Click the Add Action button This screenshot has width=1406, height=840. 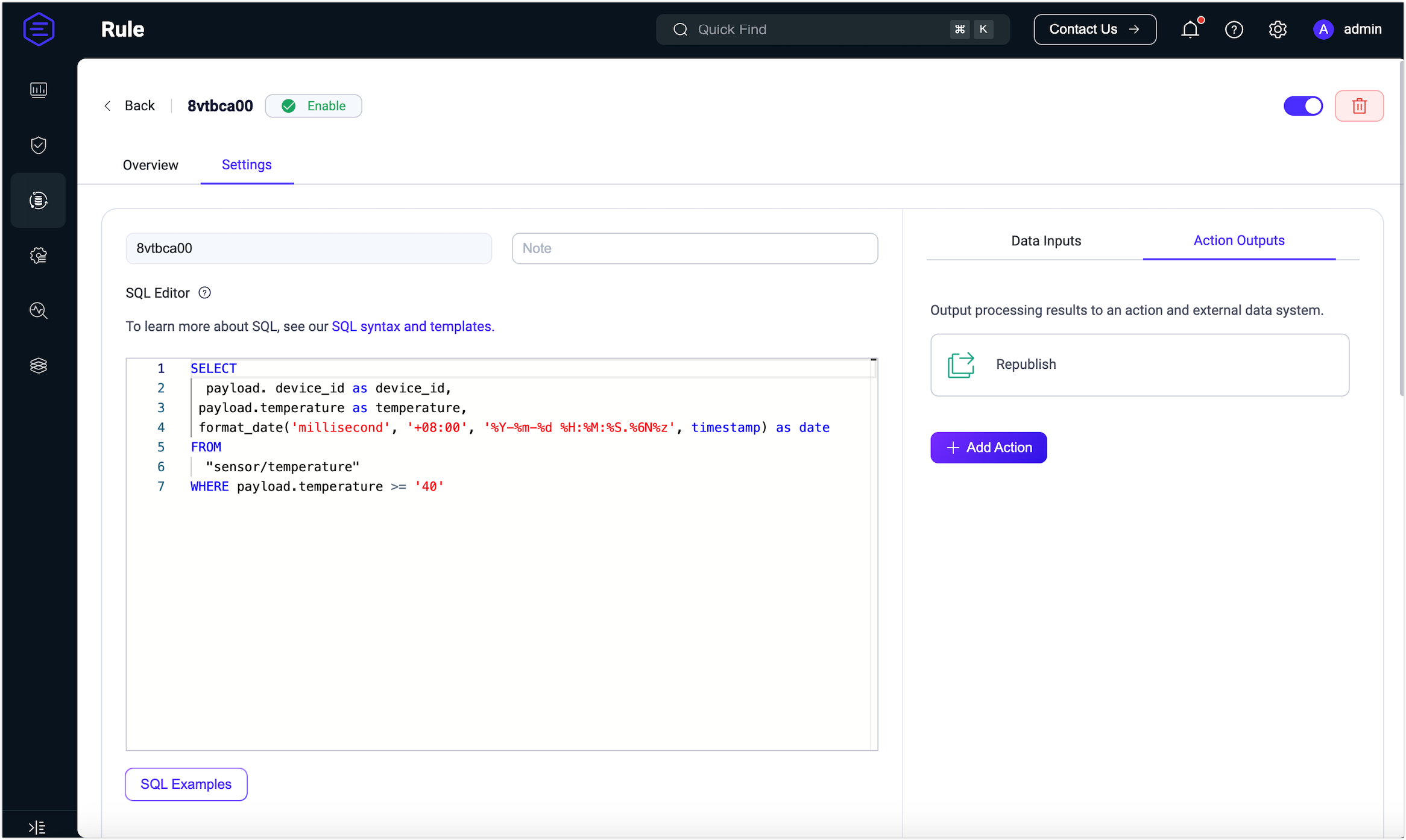coord(988,447)
